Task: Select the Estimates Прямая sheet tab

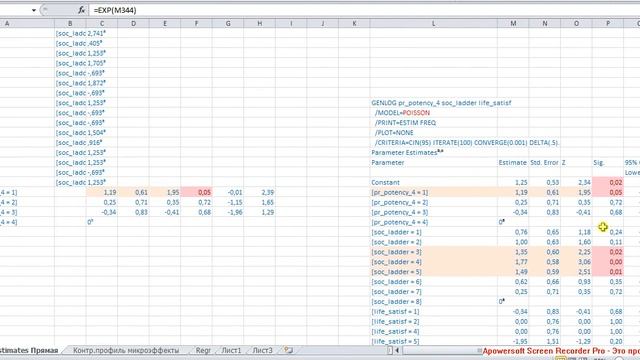Action: [x=29, y=350]
